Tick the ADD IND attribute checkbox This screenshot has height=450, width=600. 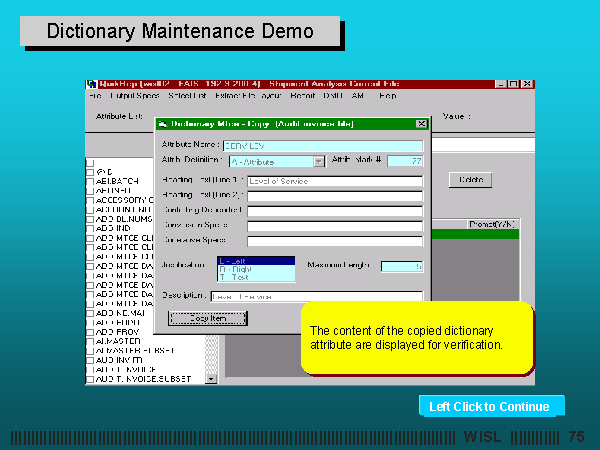coord(90,228)
